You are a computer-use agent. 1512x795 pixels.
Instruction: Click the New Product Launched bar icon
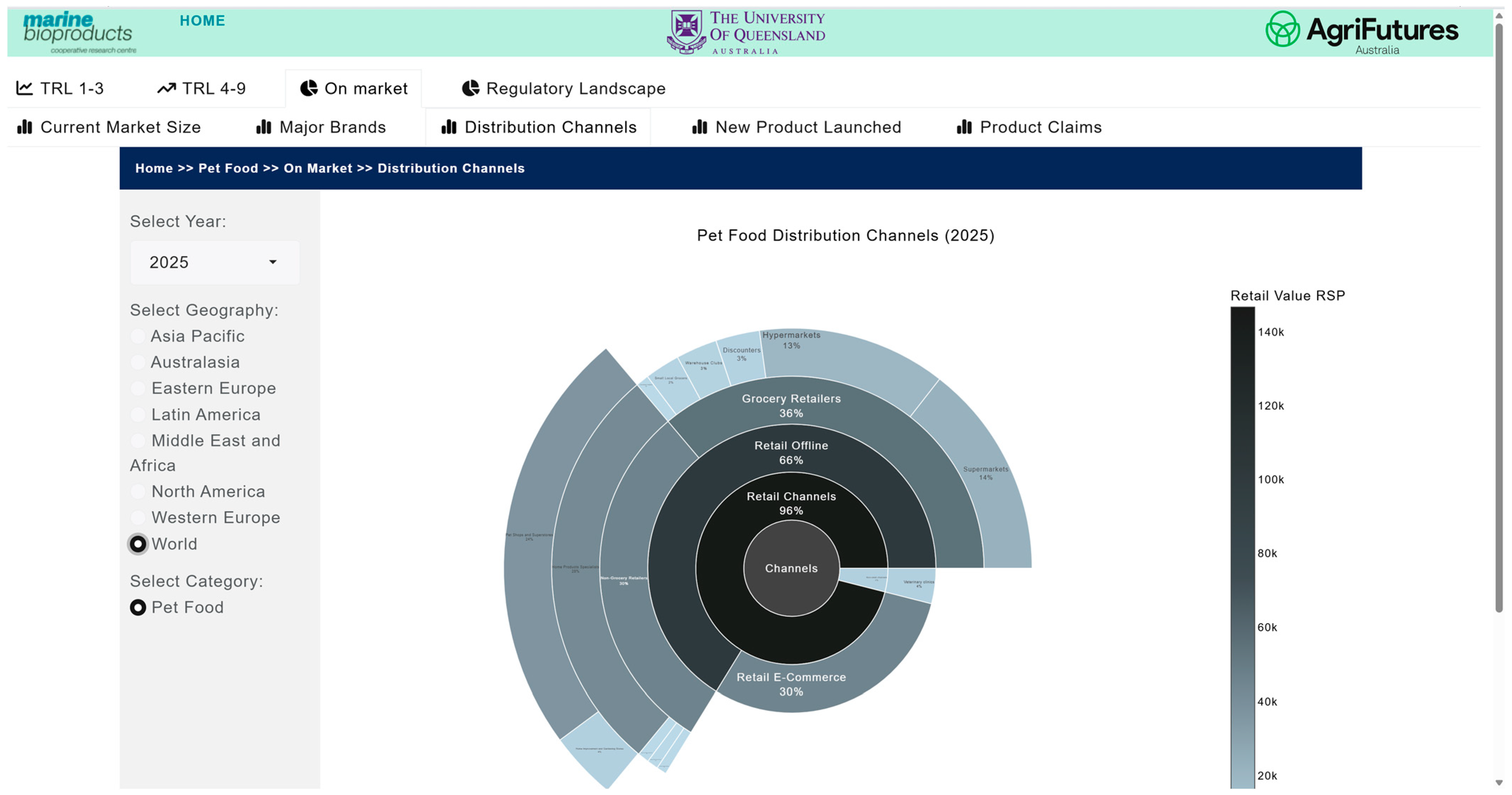tap(699, 127)
